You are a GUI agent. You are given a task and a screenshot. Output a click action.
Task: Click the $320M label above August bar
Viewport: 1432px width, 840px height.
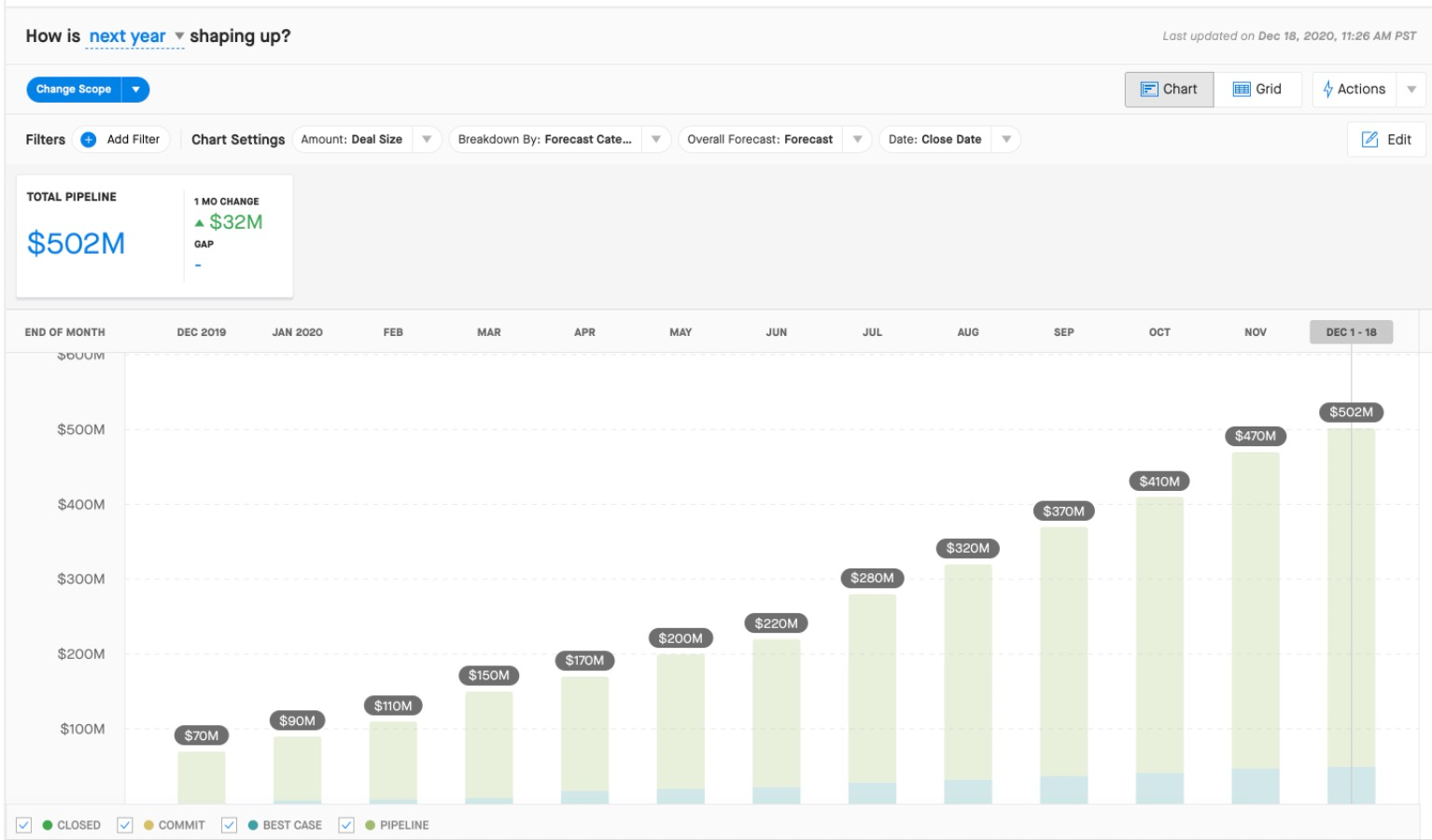point(968,548)
